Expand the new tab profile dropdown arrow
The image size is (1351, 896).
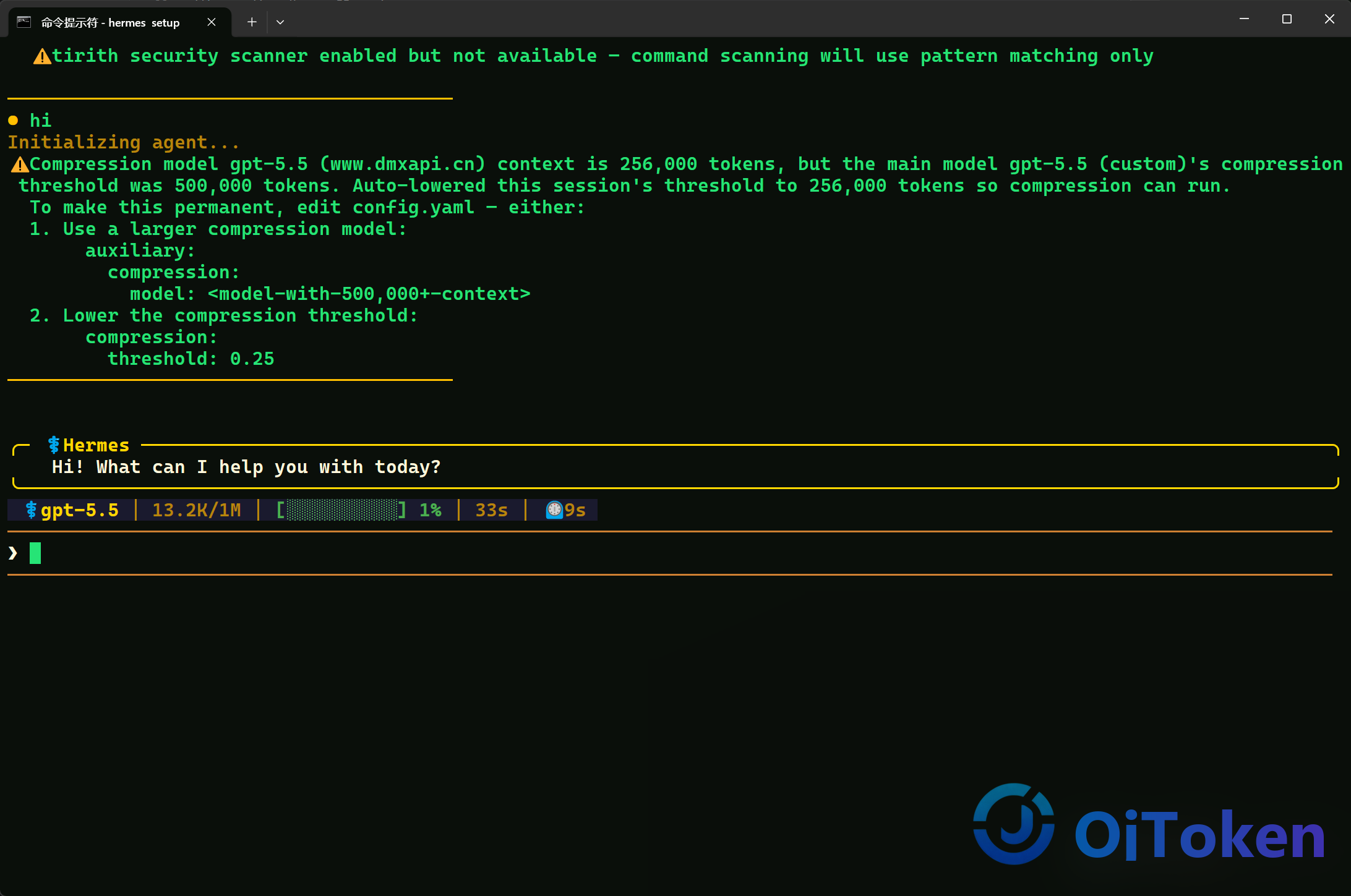pos(280,22)
